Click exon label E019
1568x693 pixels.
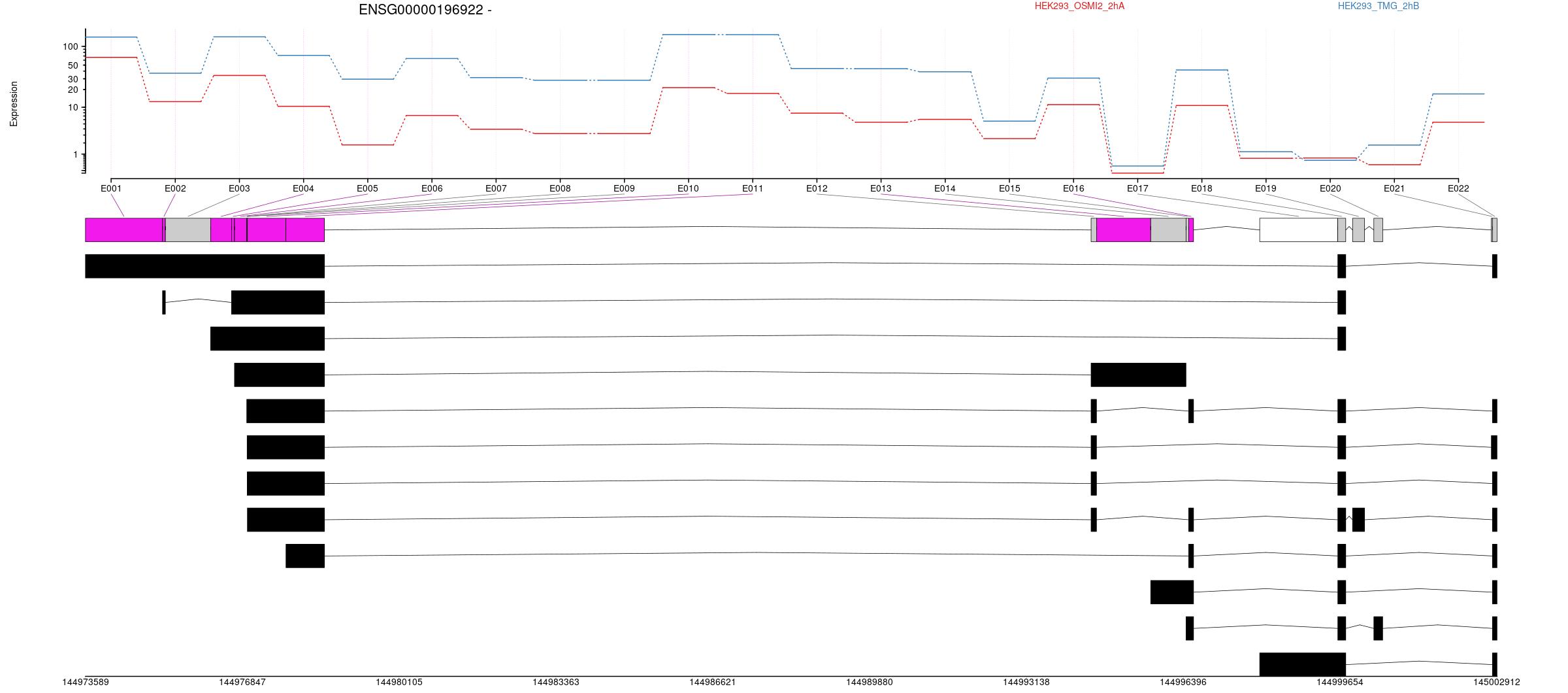[x=1266, y=188]
